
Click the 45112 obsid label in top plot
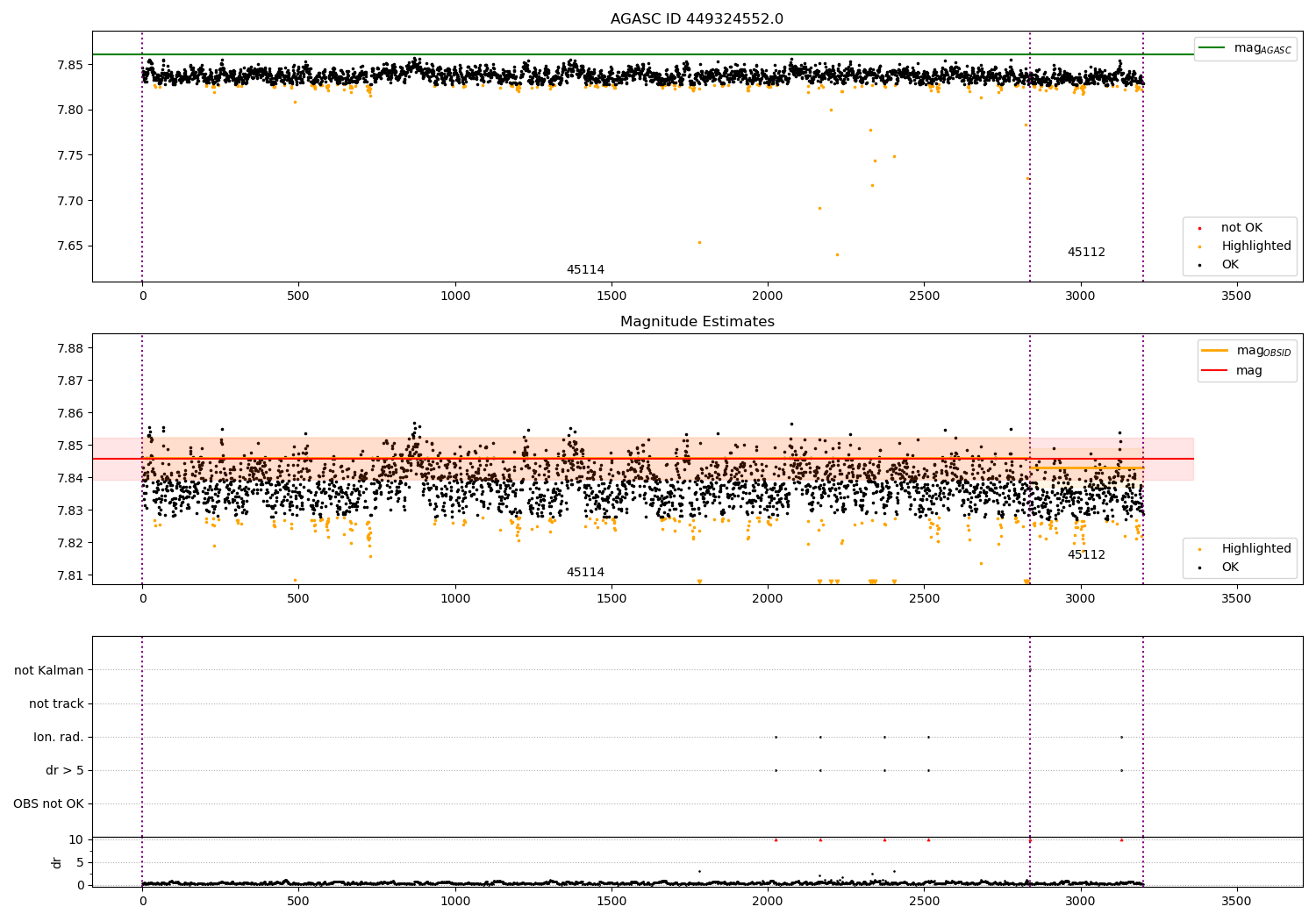click(1086, 253)
